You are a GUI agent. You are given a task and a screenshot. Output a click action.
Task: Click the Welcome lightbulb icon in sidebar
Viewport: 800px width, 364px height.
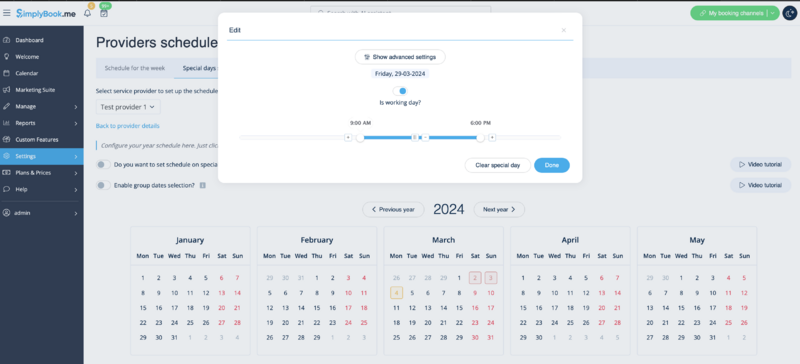pos(7,57)
